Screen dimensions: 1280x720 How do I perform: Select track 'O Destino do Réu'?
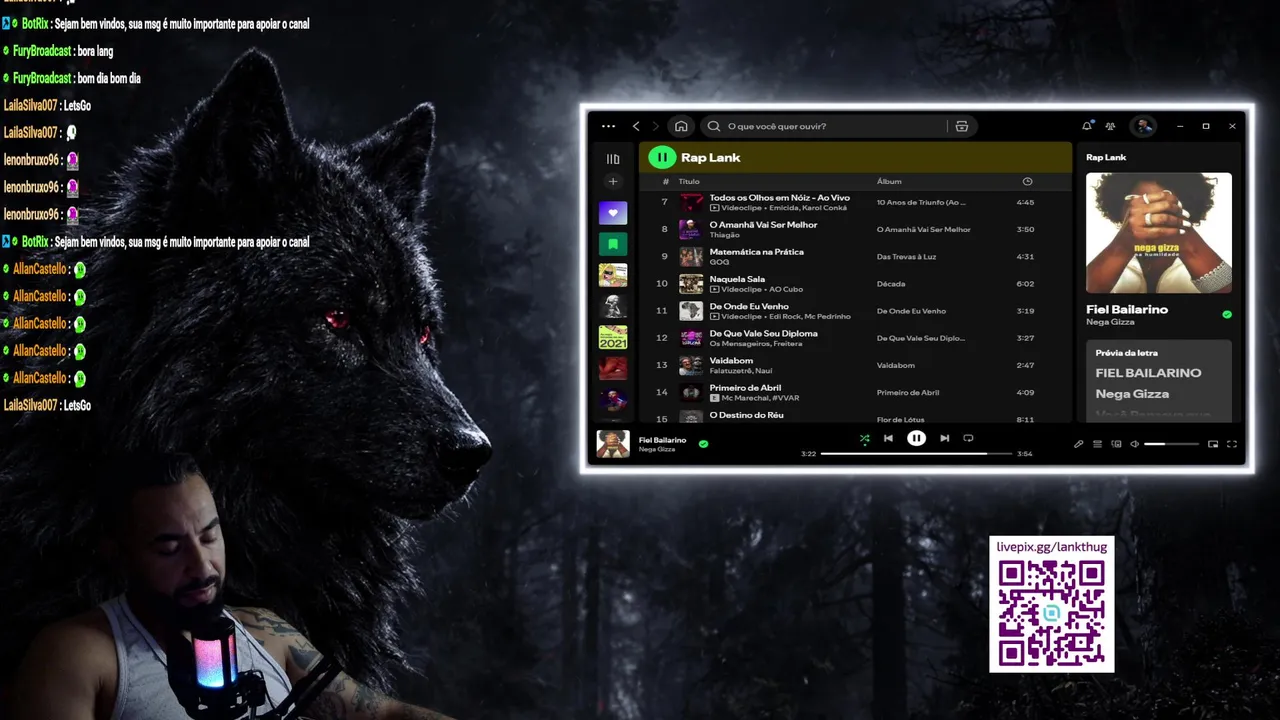click(746, 414)
